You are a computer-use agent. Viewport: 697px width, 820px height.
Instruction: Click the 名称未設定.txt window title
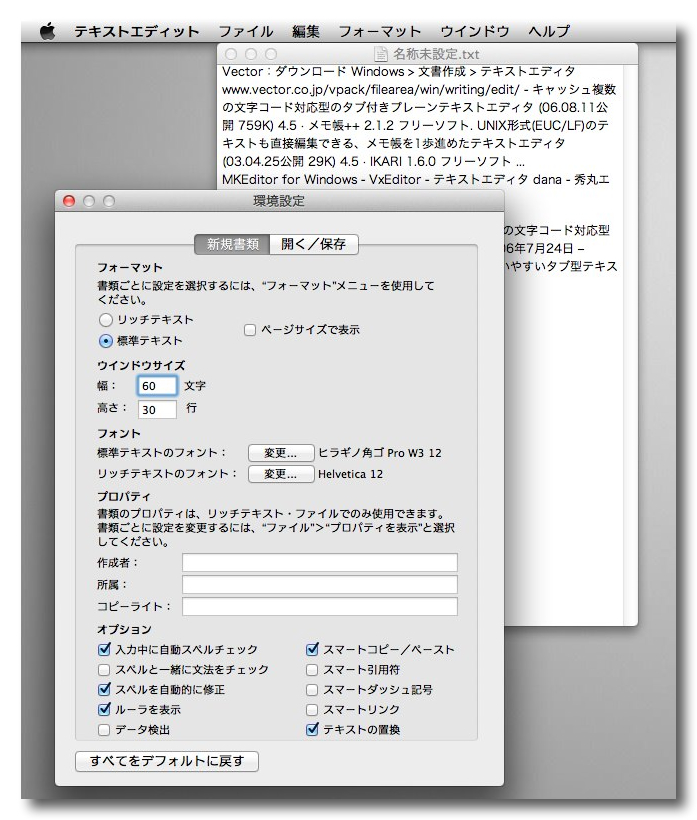point(436,54)
